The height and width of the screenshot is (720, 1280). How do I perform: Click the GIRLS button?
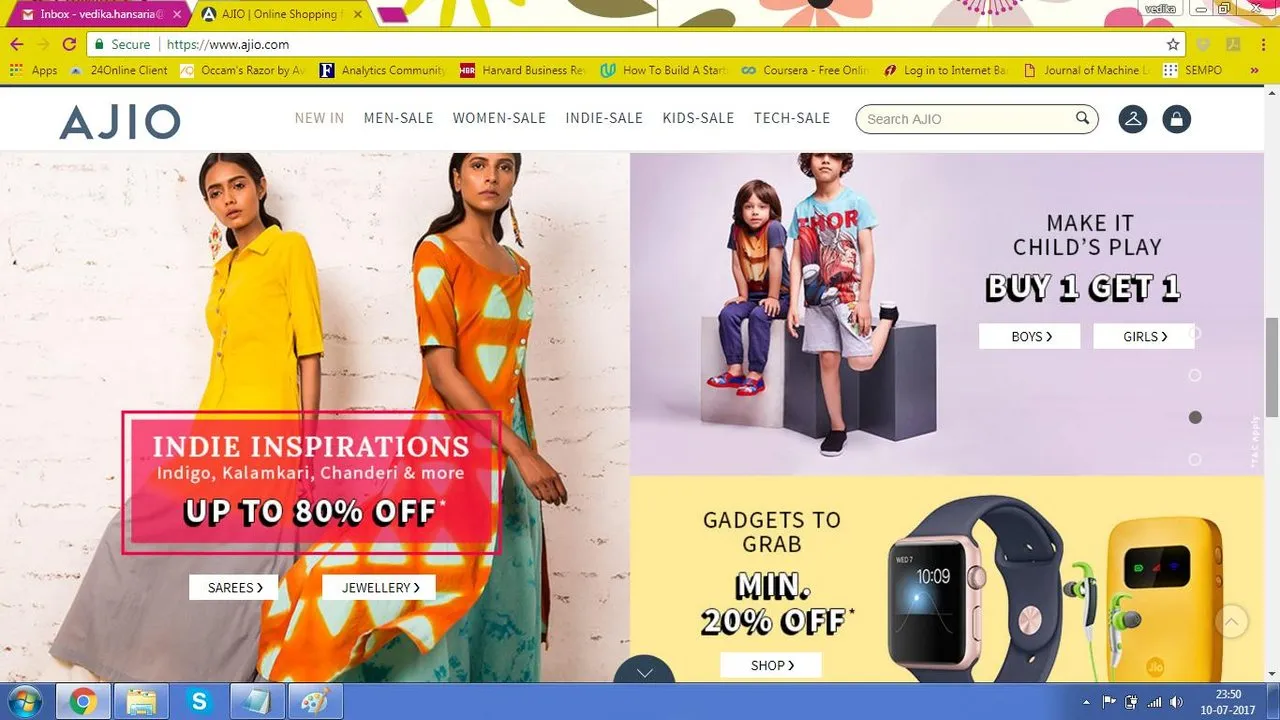click(1144, 336)
